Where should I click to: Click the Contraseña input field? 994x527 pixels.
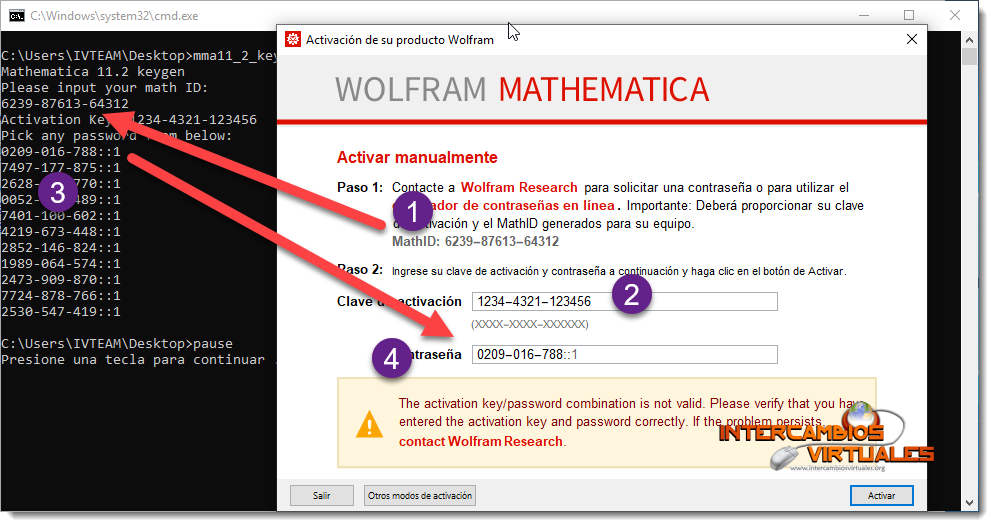click(624, 355)
